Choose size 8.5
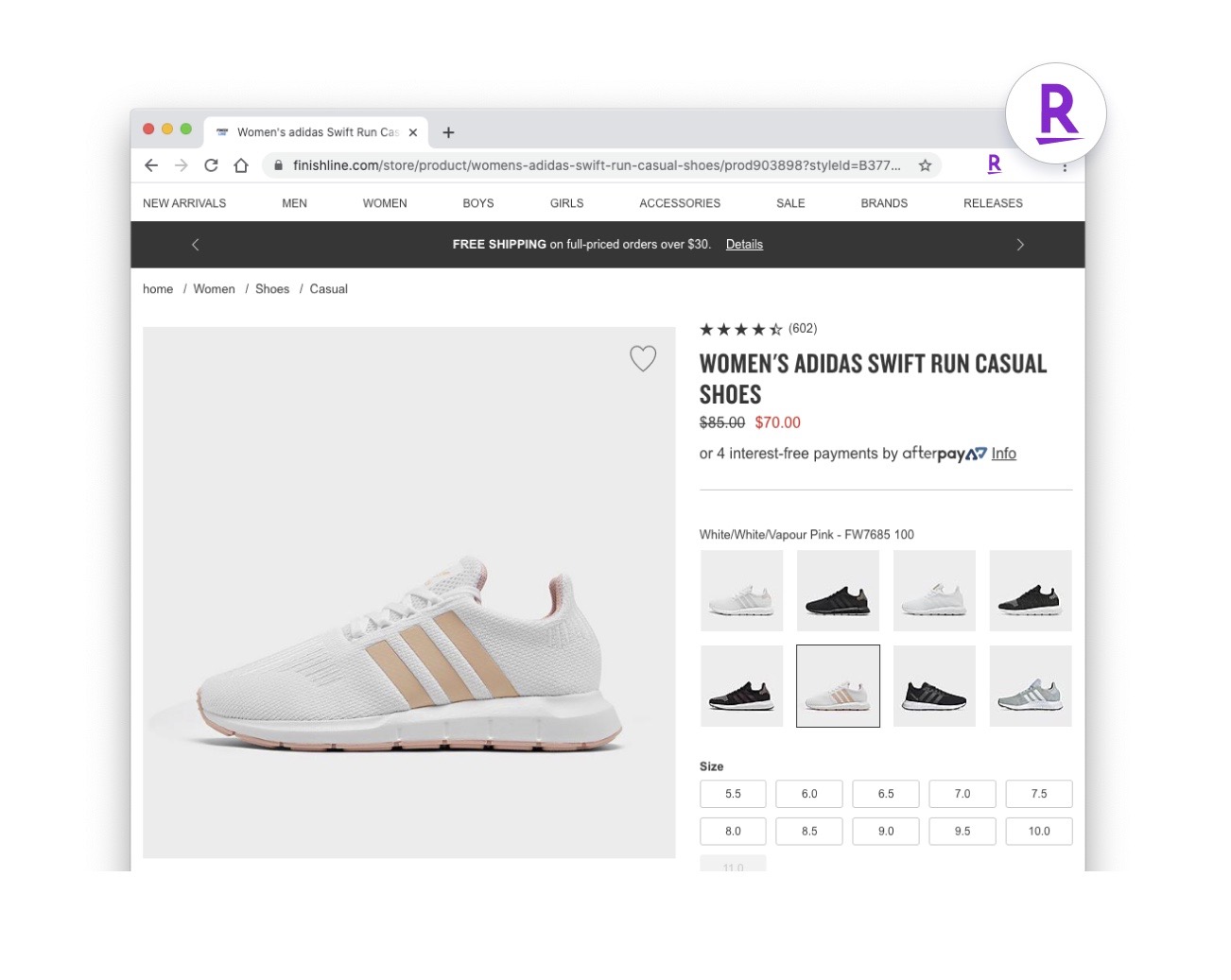This screenshot has height=980, width=1231. (x=809, y=832)
